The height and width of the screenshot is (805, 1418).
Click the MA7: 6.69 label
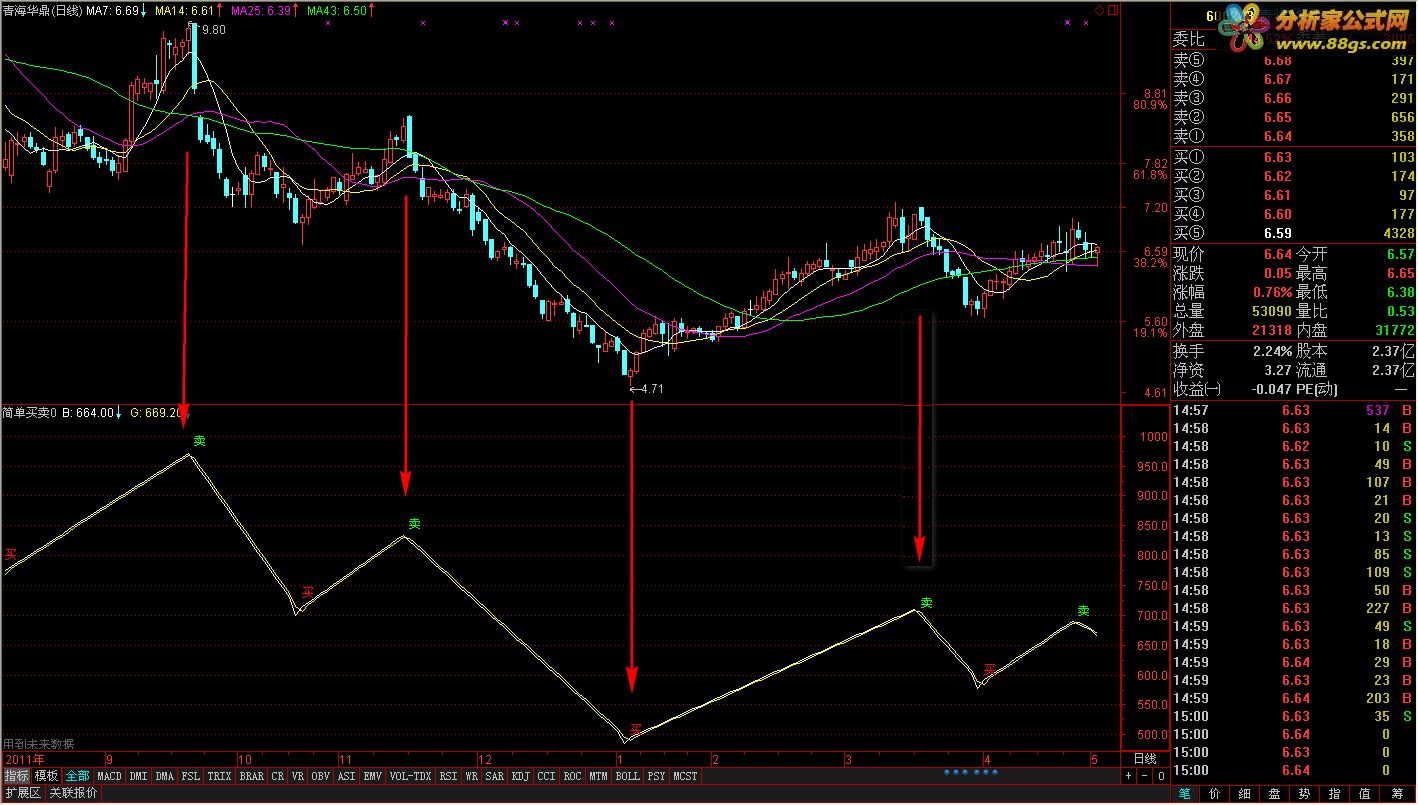click(114, 10)
